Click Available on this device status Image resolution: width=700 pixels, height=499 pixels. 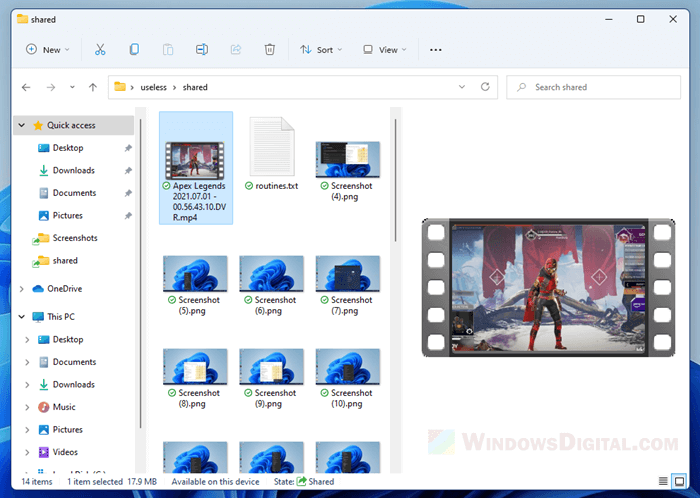pos(215,482)
